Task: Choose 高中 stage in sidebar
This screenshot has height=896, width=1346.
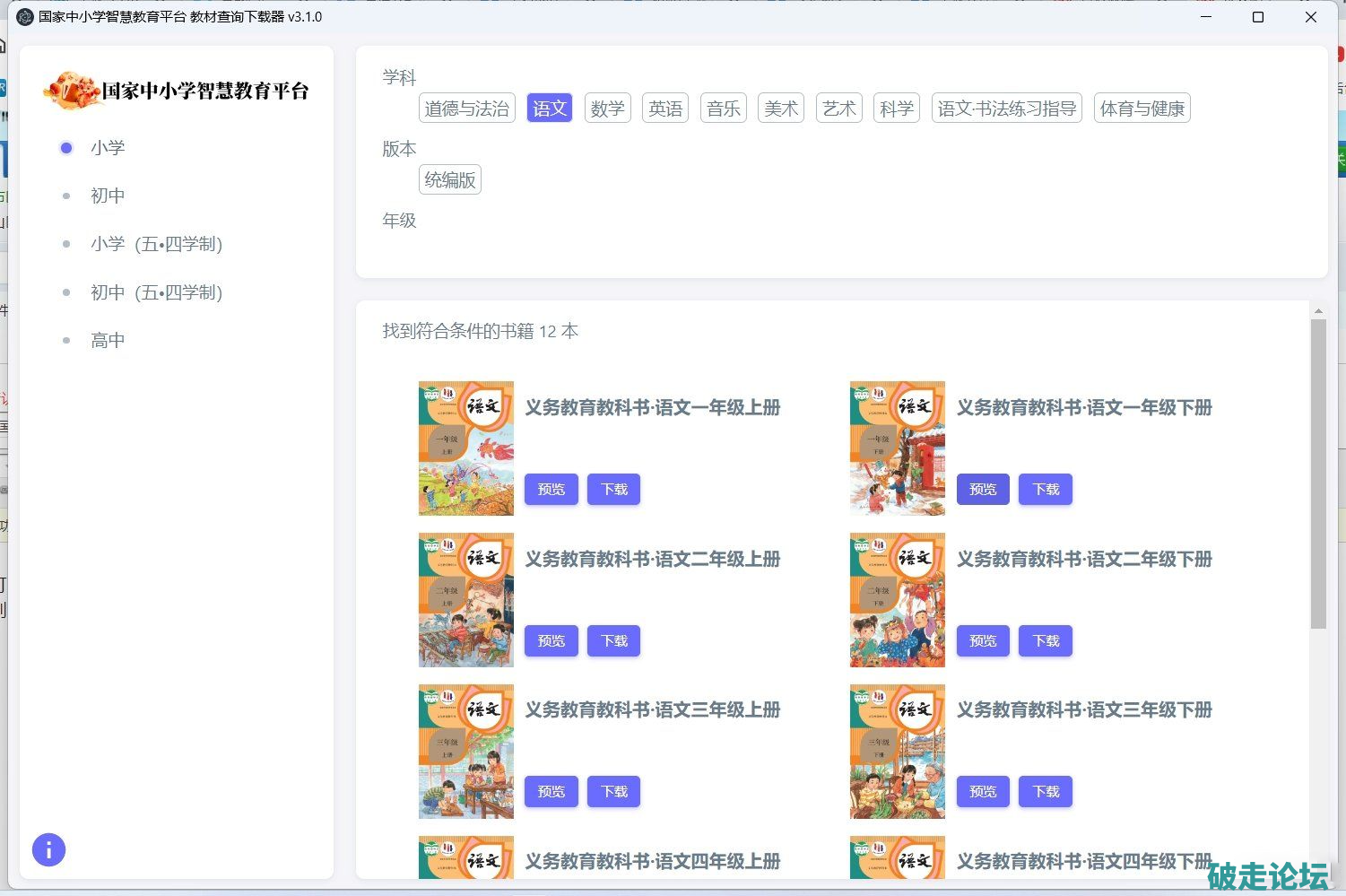Action: pyautogui.click(x=108, y=341)
